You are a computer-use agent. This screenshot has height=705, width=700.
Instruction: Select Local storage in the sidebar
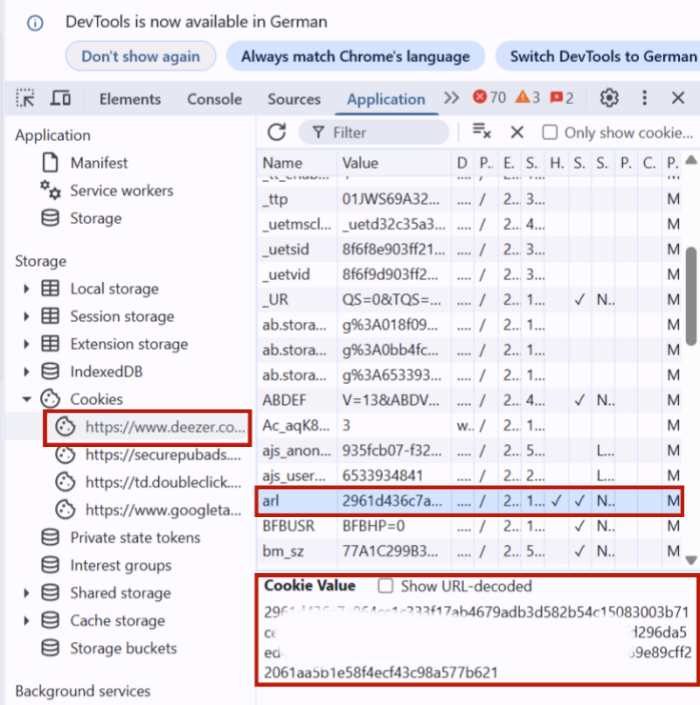(x=114, y=289)
